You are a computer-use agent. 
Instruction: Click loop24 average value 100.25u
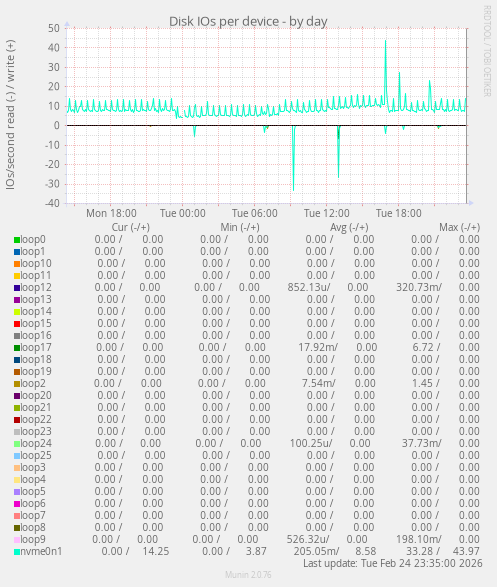tap(311, 443)
